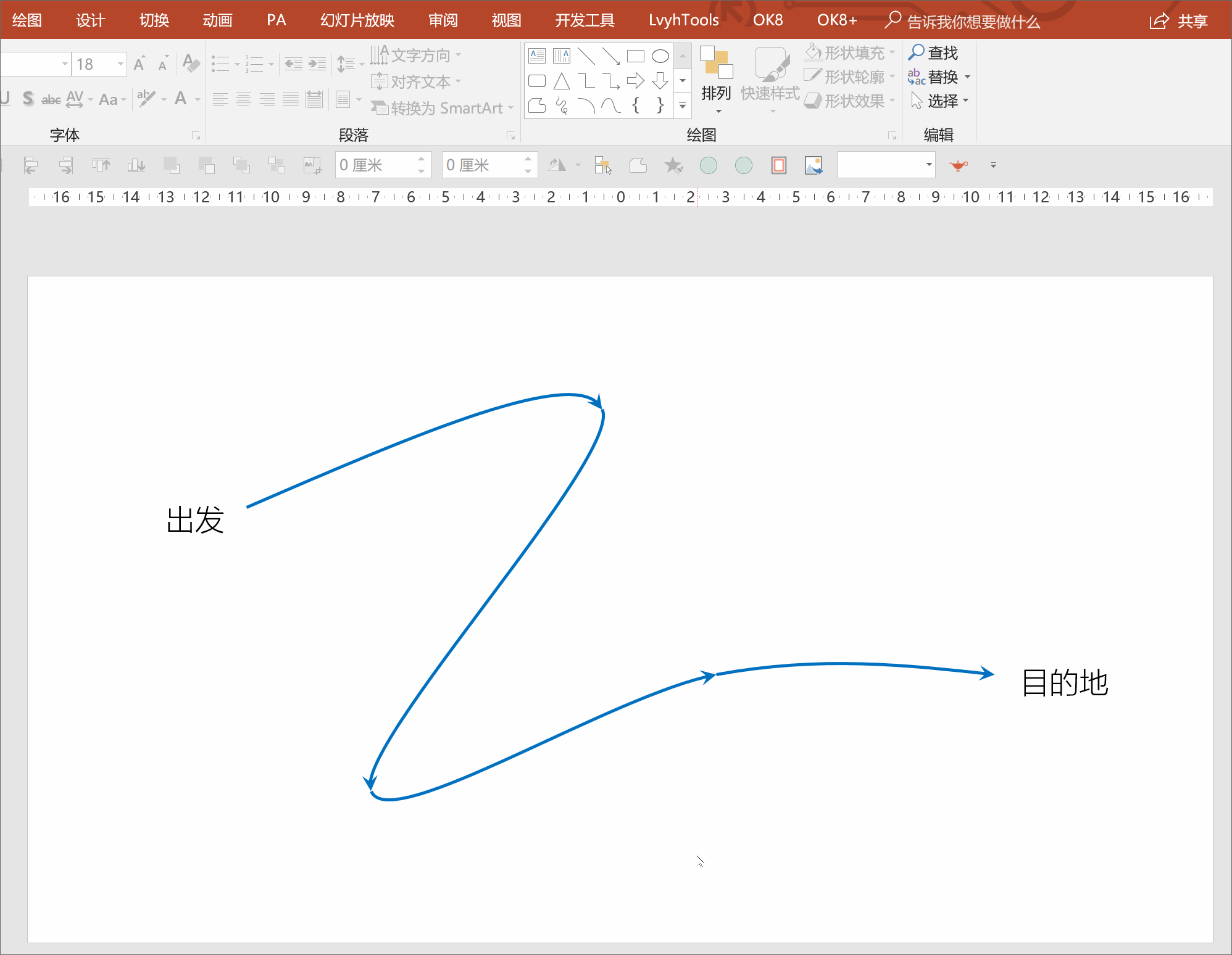Viewport: 1232px width, 955px height.
Task: Pick the isosceles triangle shape
Action: pyautogui.click(x=561, y=81)
